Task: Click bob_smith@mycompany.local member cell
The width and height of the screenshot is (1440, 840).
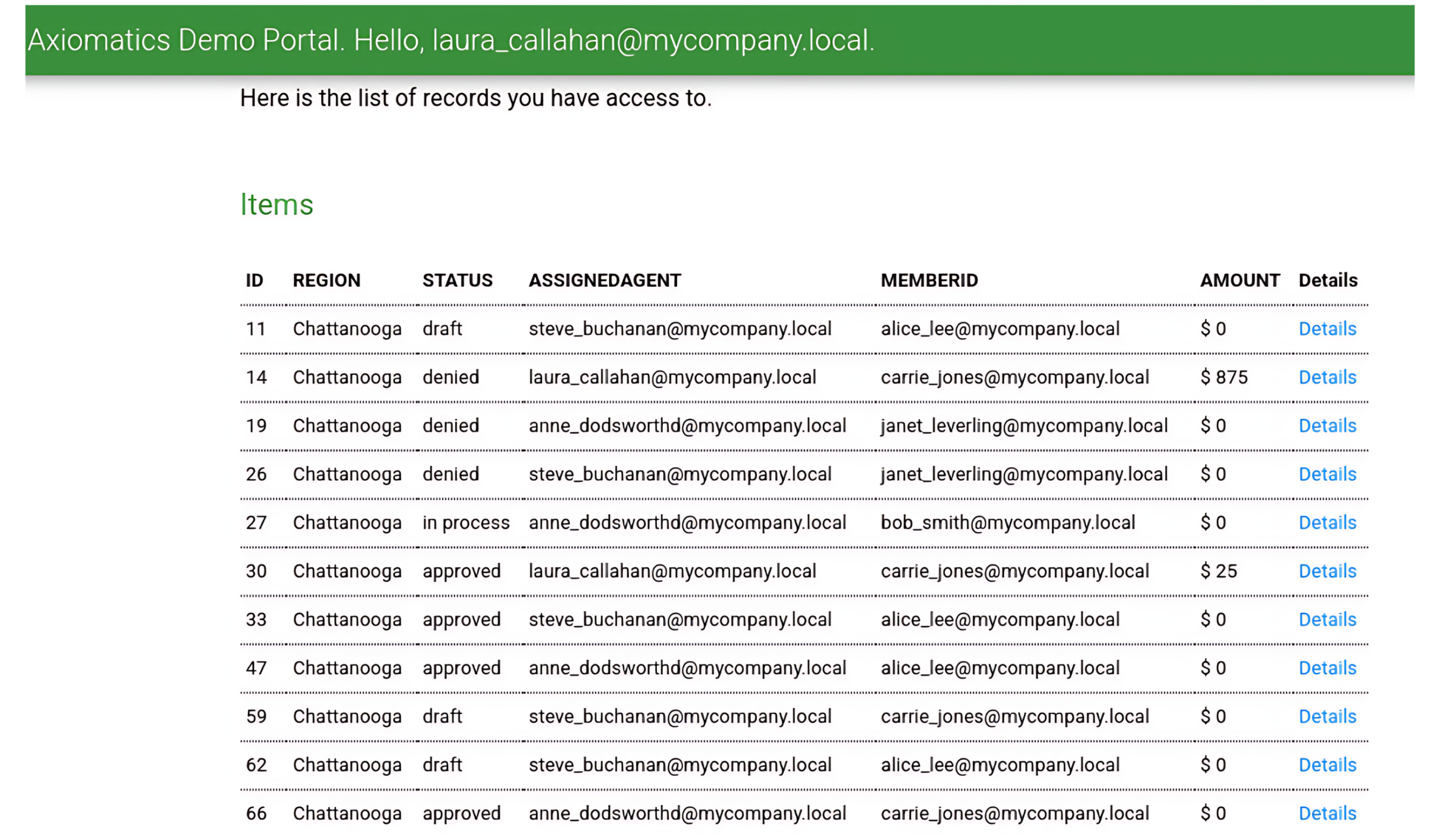Action: click(1007, 522)
